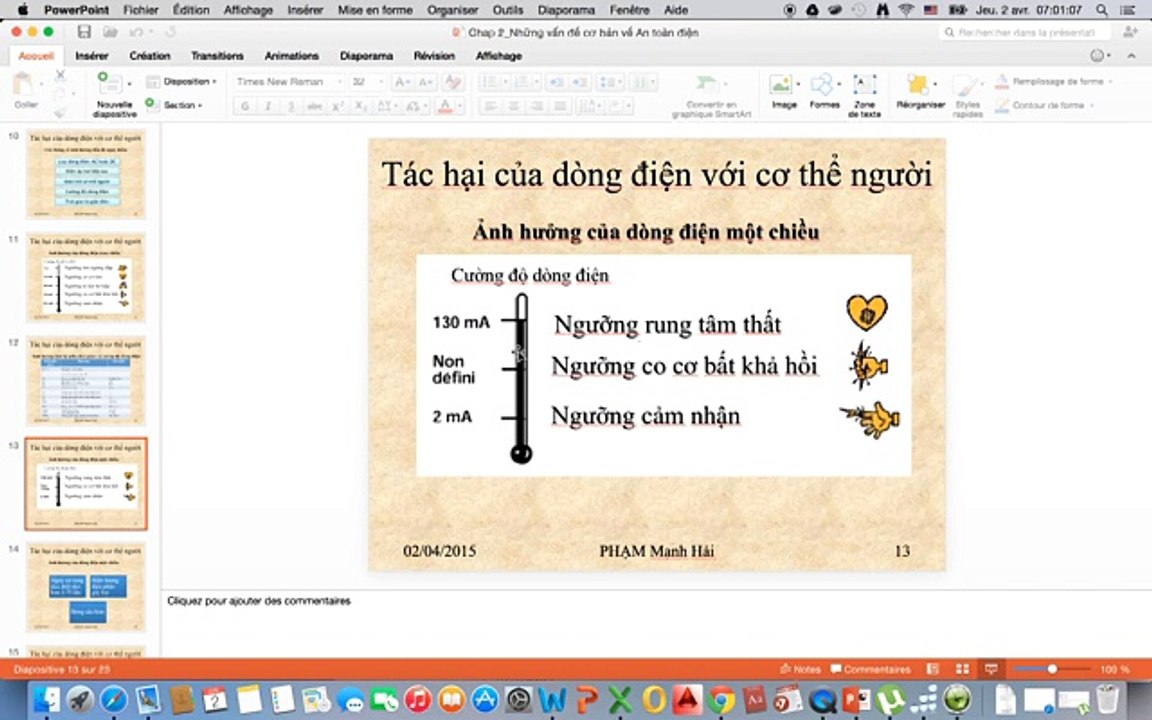Image resolution: width=1152 pixels, height=720 pixels.
Task: Click Convertir en graphique SmartArt
Action: click(x=710, y=96)
